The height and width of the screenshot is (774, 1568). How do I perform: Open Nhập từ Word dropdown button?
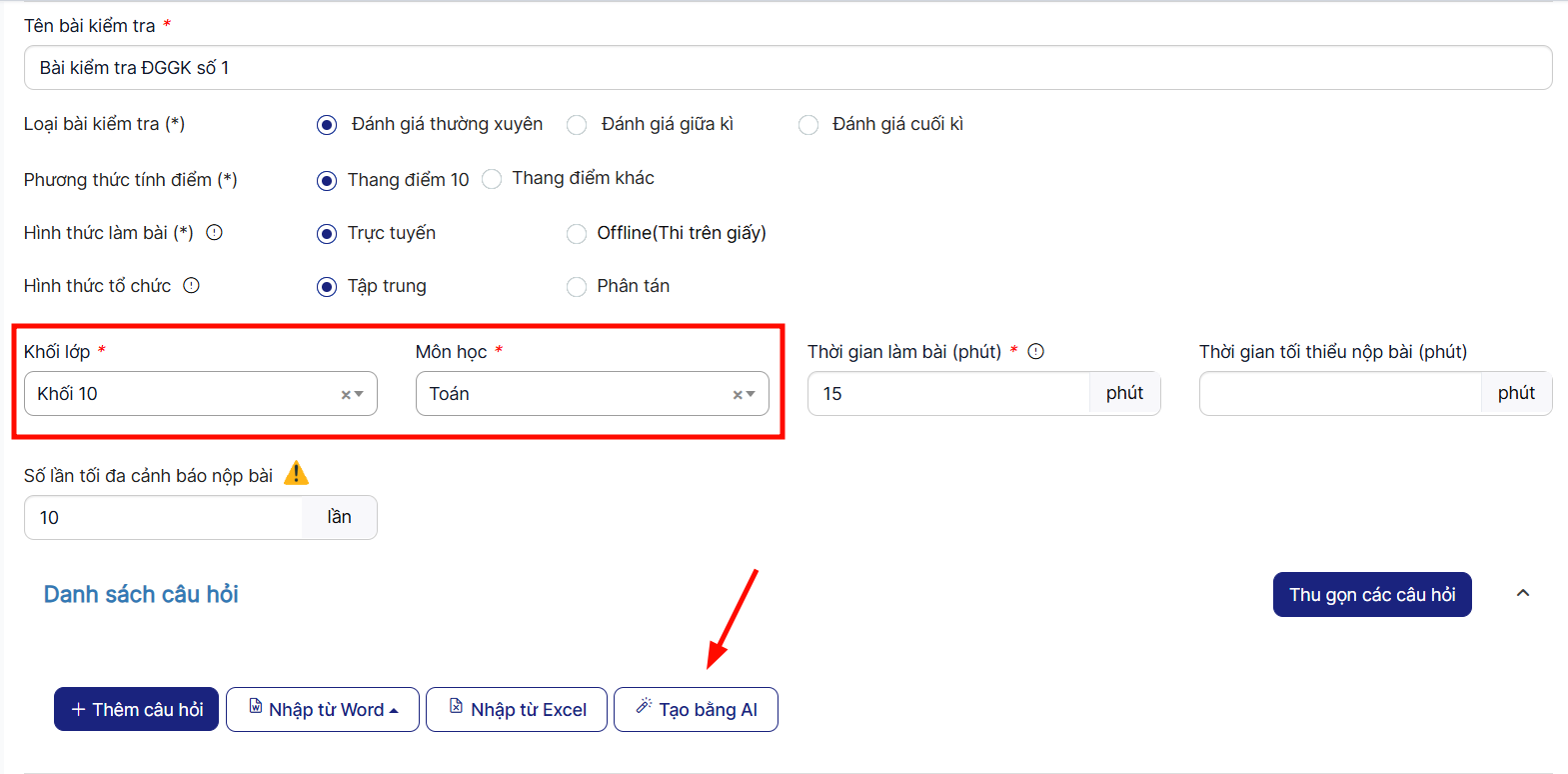323,710
